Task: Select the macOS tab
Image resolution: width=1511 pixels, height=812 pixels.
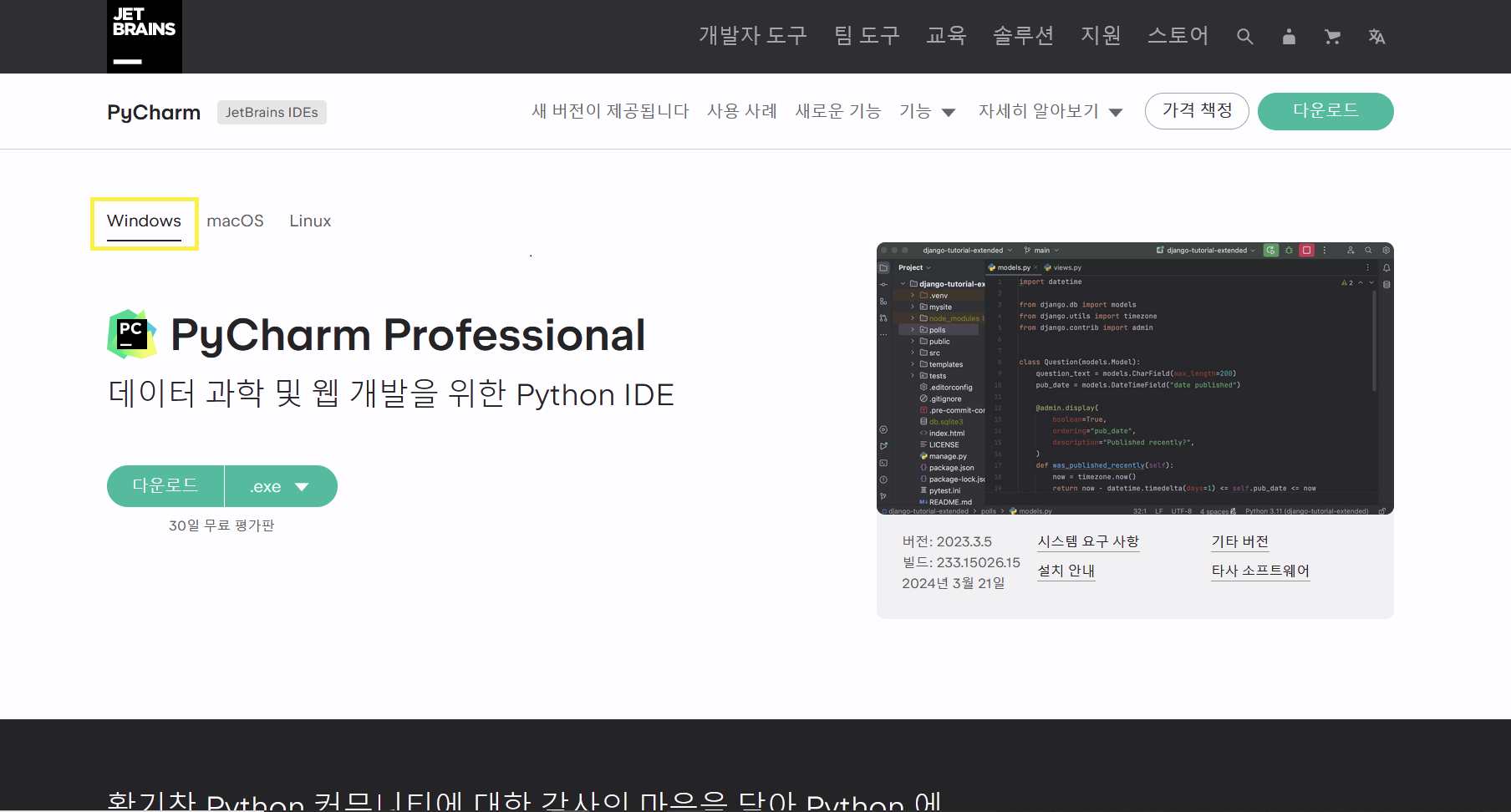Action: tap(235, 221)
